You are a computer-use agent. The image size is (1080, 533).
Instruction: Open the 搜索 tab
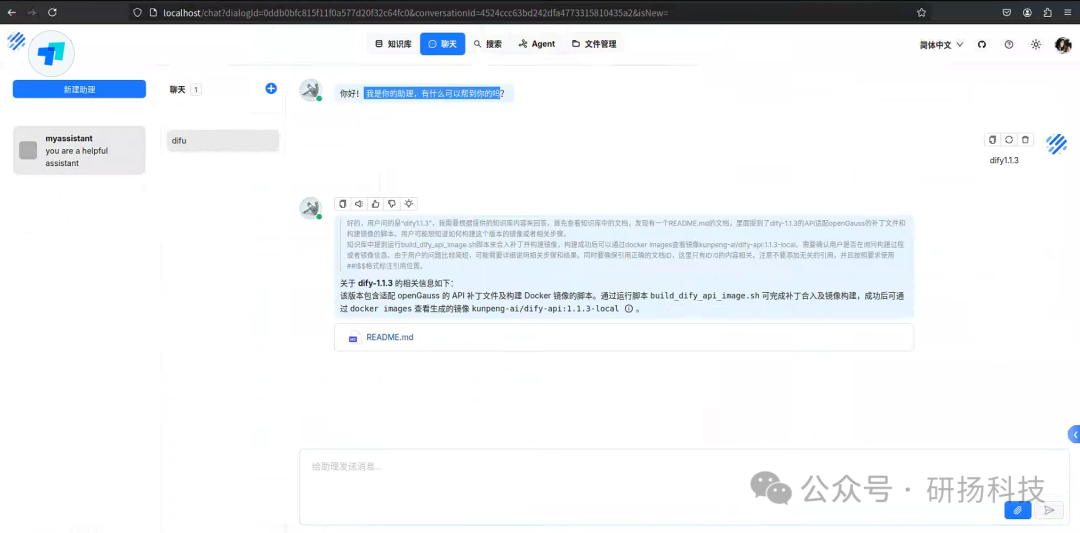click(x=488, y=44)
